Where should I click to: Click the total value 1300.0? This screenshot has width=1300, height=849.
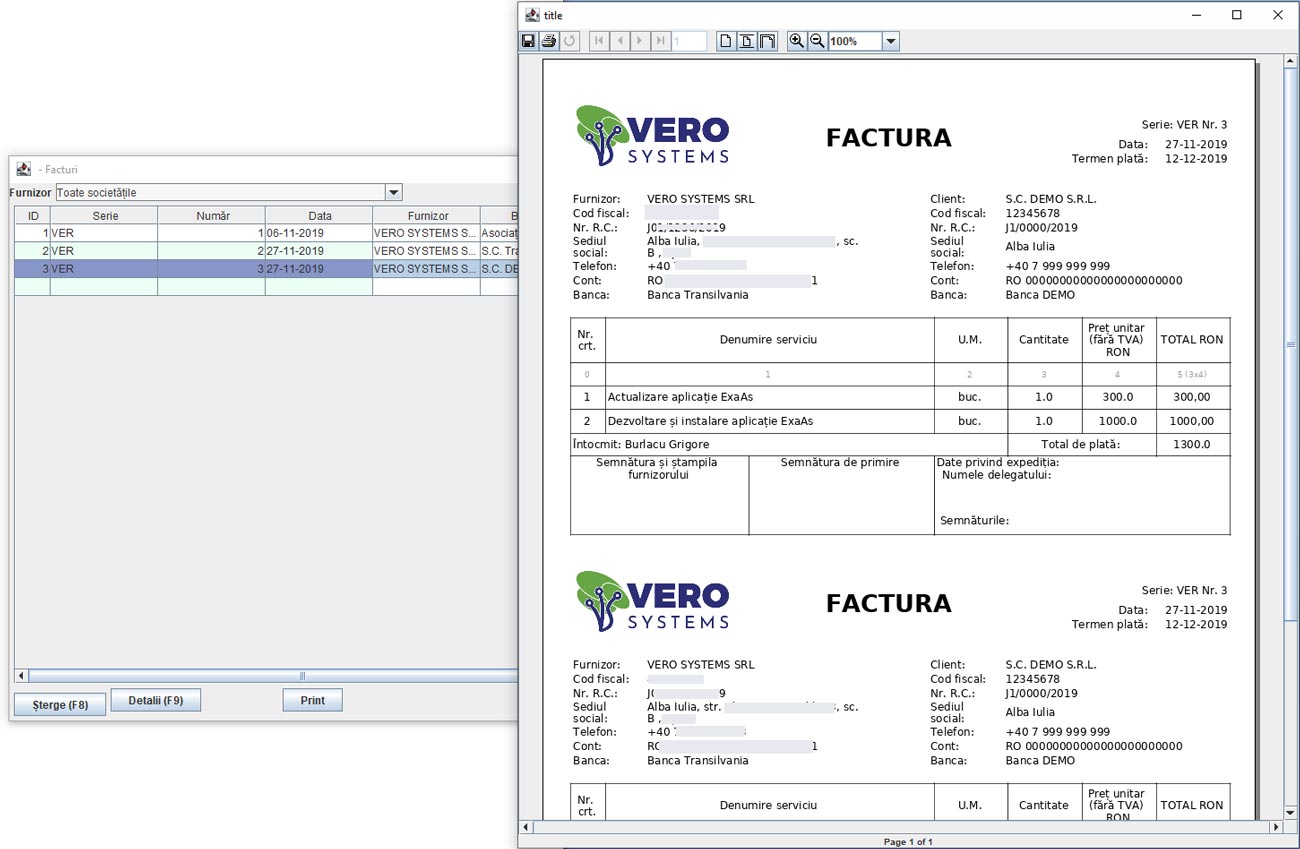1191,444
